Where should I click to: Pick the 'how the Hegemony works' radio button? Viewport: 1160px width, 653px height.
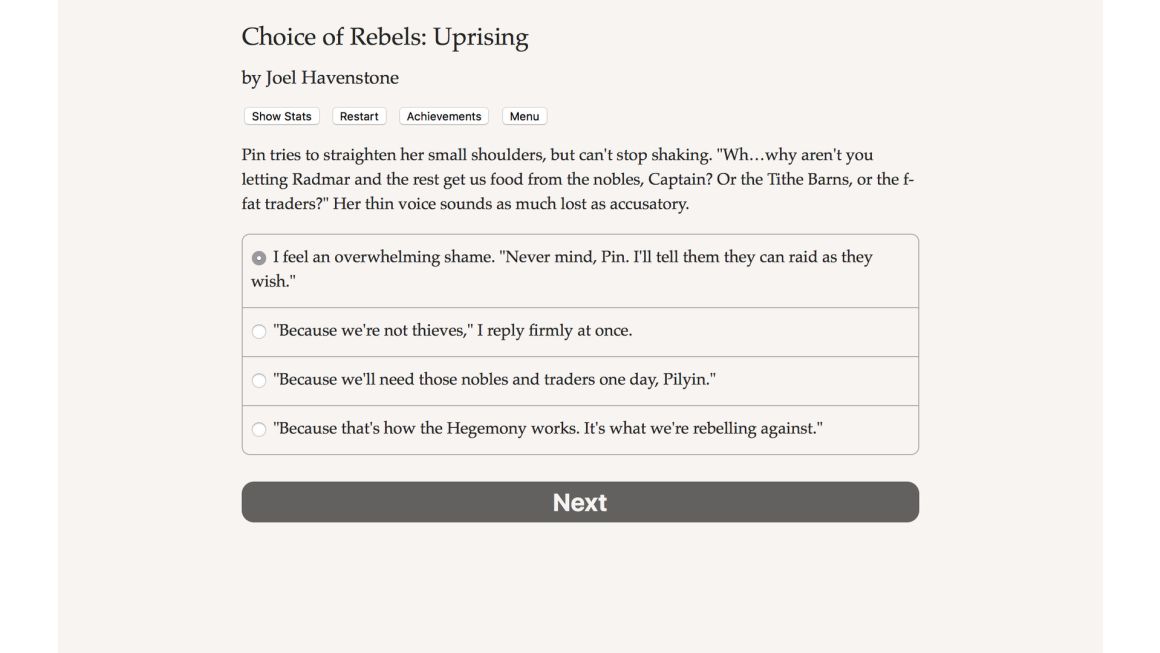point(259,429)
